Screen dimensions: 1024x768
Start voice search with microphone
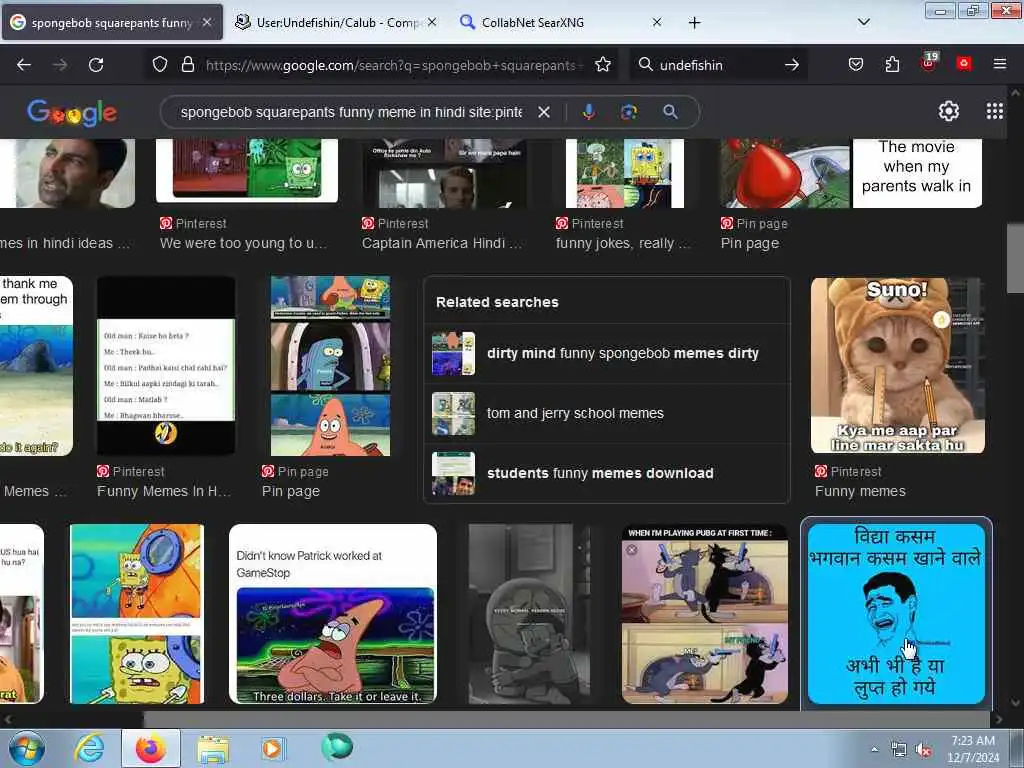click(x=588, y=112)
